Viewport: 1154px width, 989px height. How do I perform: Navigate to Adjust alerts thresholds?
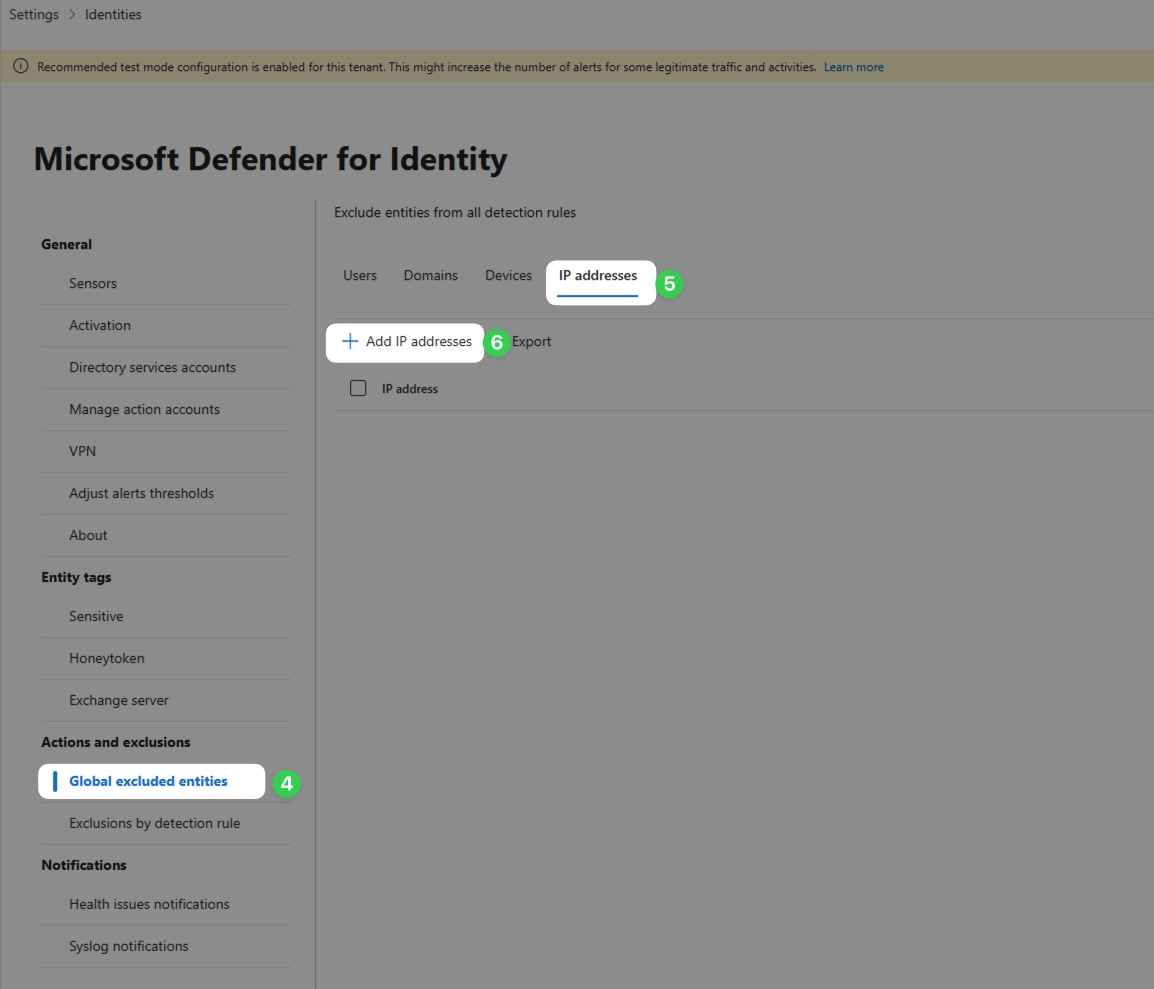pos(141,493)
